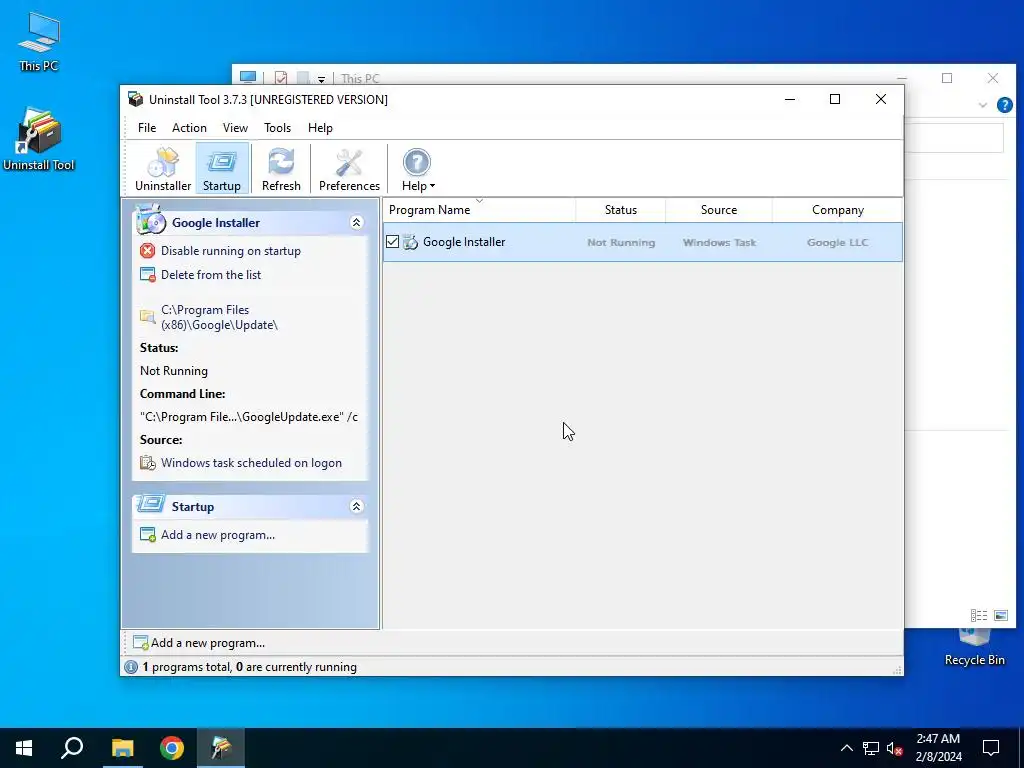Sort by Program Name column
The image size is (1024, 768).
tap(479, 210)
